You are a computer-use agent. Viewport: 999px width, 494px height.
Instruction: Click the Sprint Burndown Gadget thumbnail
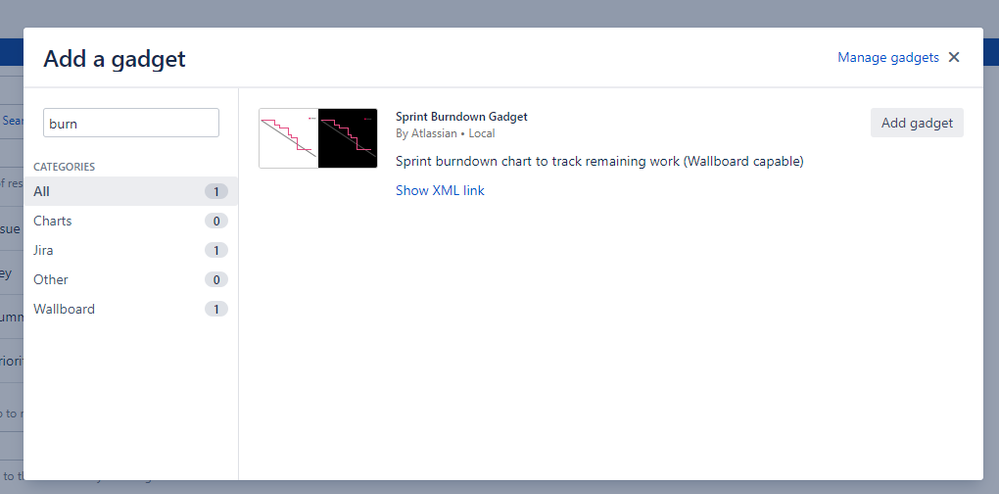tap(318, 138)
